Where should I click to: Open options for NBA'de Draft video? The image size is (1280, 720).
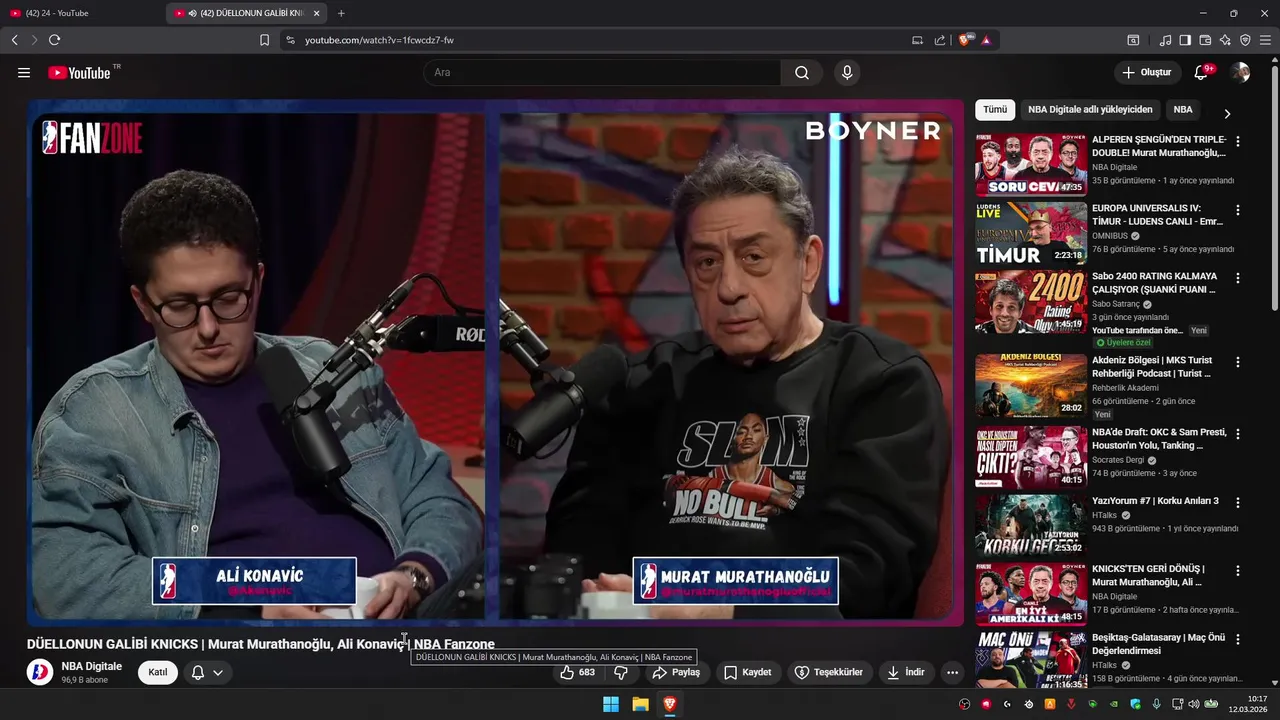[x=1238, y=434]
